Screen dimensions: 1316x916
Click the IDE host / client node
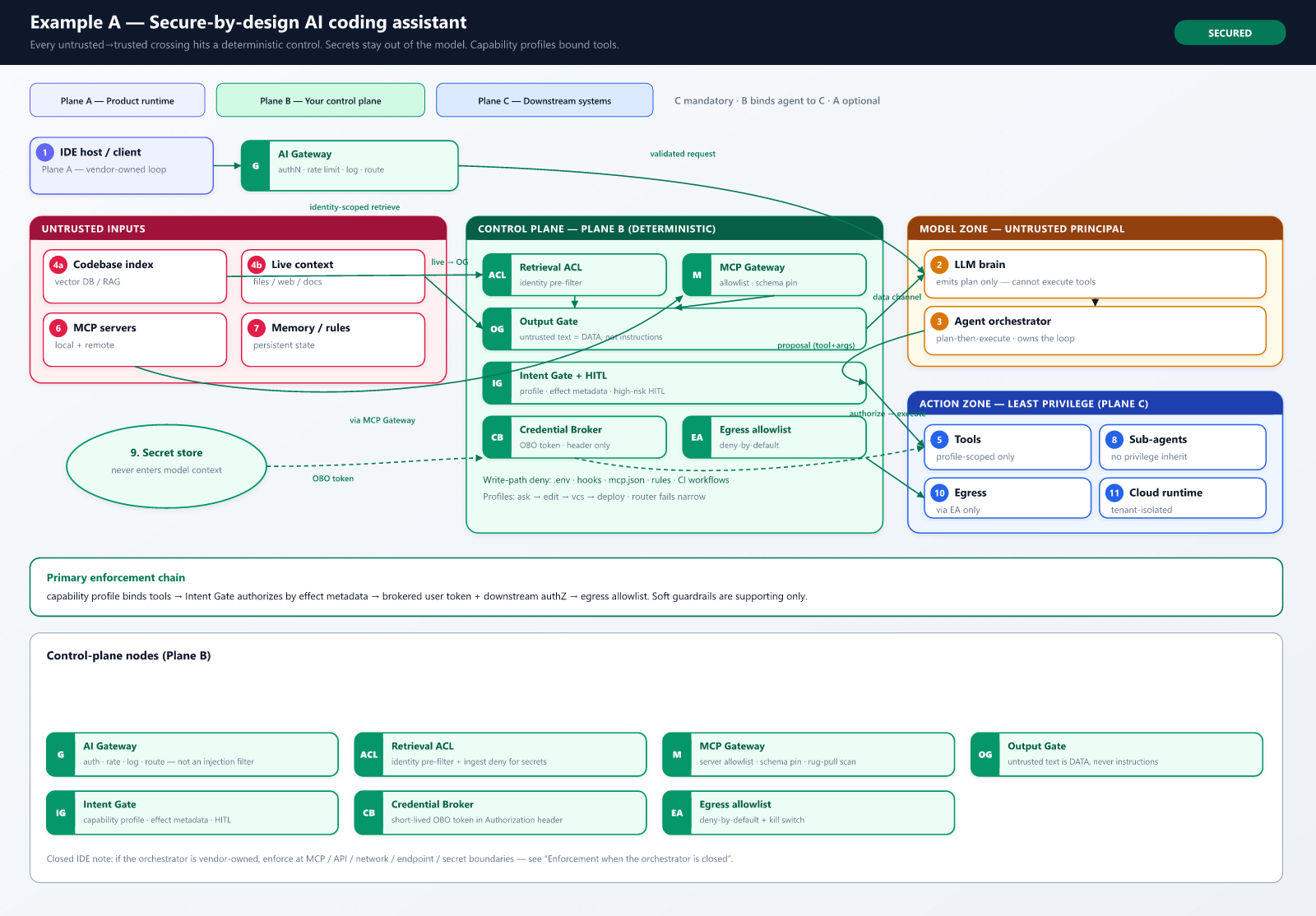pyautogui.click(x=122, y=165)
